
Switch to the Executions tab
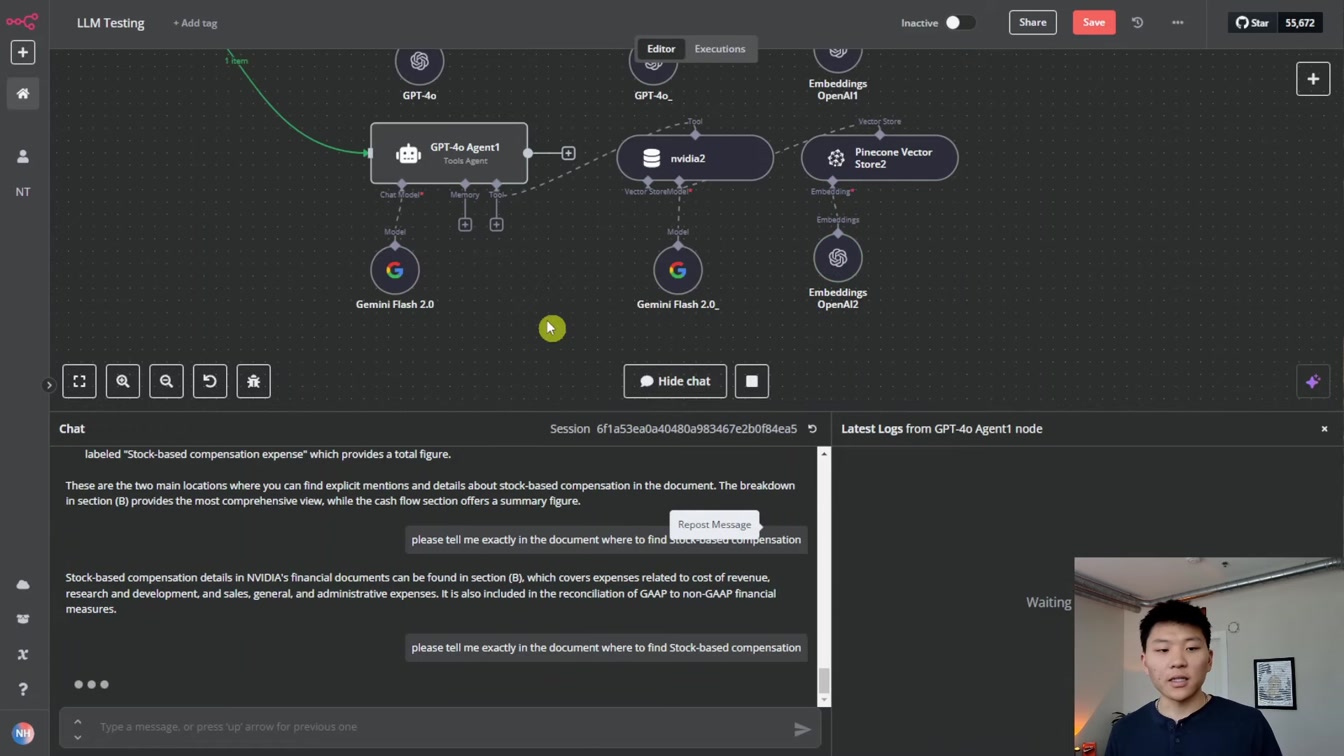(x=720, y=49)
